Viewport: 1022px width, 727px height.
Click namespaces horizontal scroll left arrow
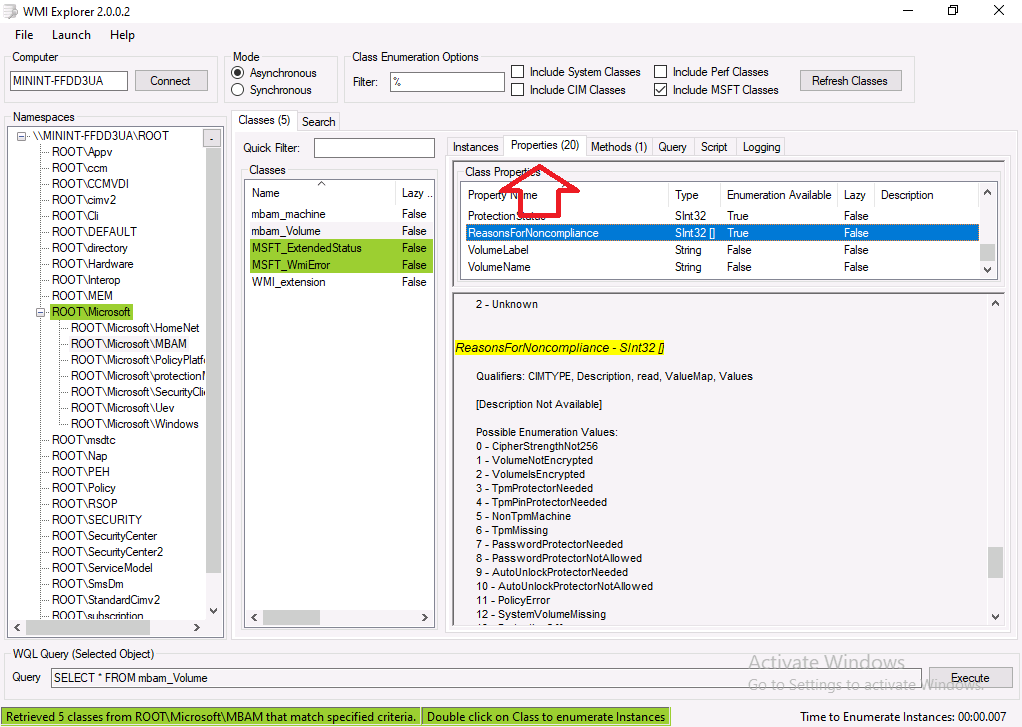(17, 627)
